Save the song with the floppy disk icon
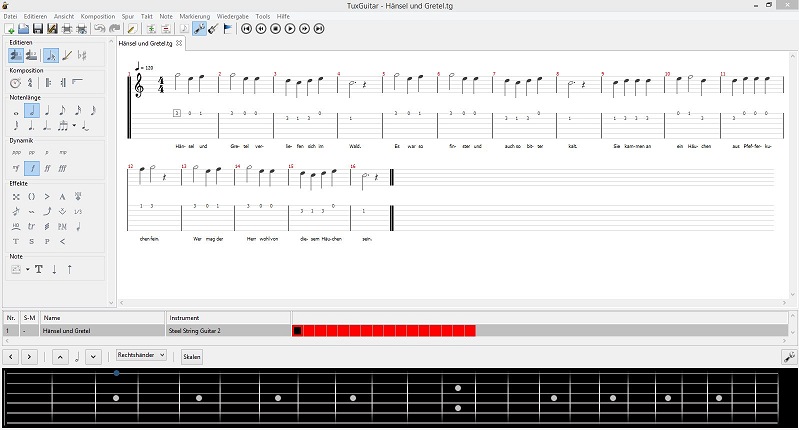The height and width of the screenshot is (430, 799). pyautogui.click(x=38, y=29)
